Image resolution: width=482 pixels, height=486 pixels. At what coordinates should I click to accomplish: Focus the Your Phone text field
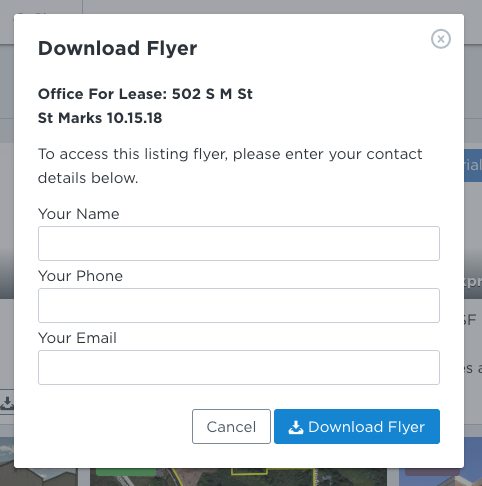click(239, 305)
